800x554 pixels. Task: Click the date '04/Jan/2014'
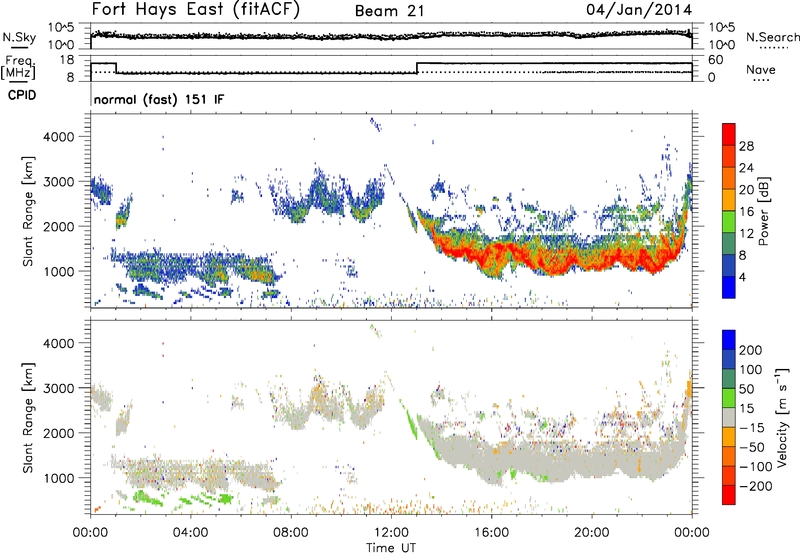point(639,9)
